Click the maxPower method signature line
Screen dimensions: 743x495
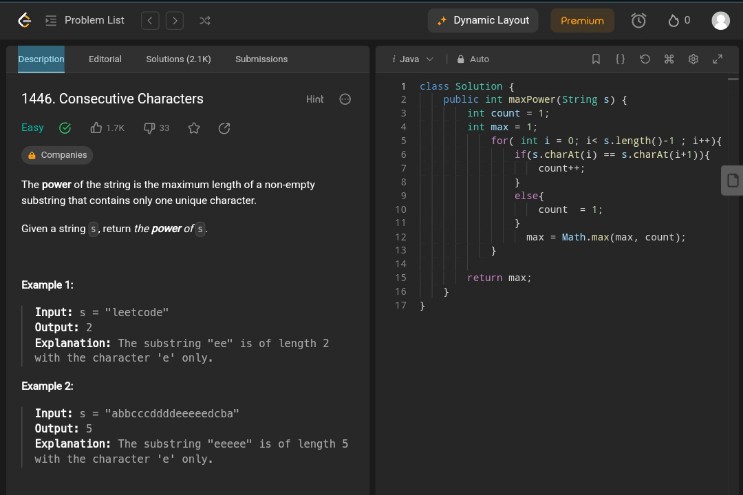pos(535,99)
